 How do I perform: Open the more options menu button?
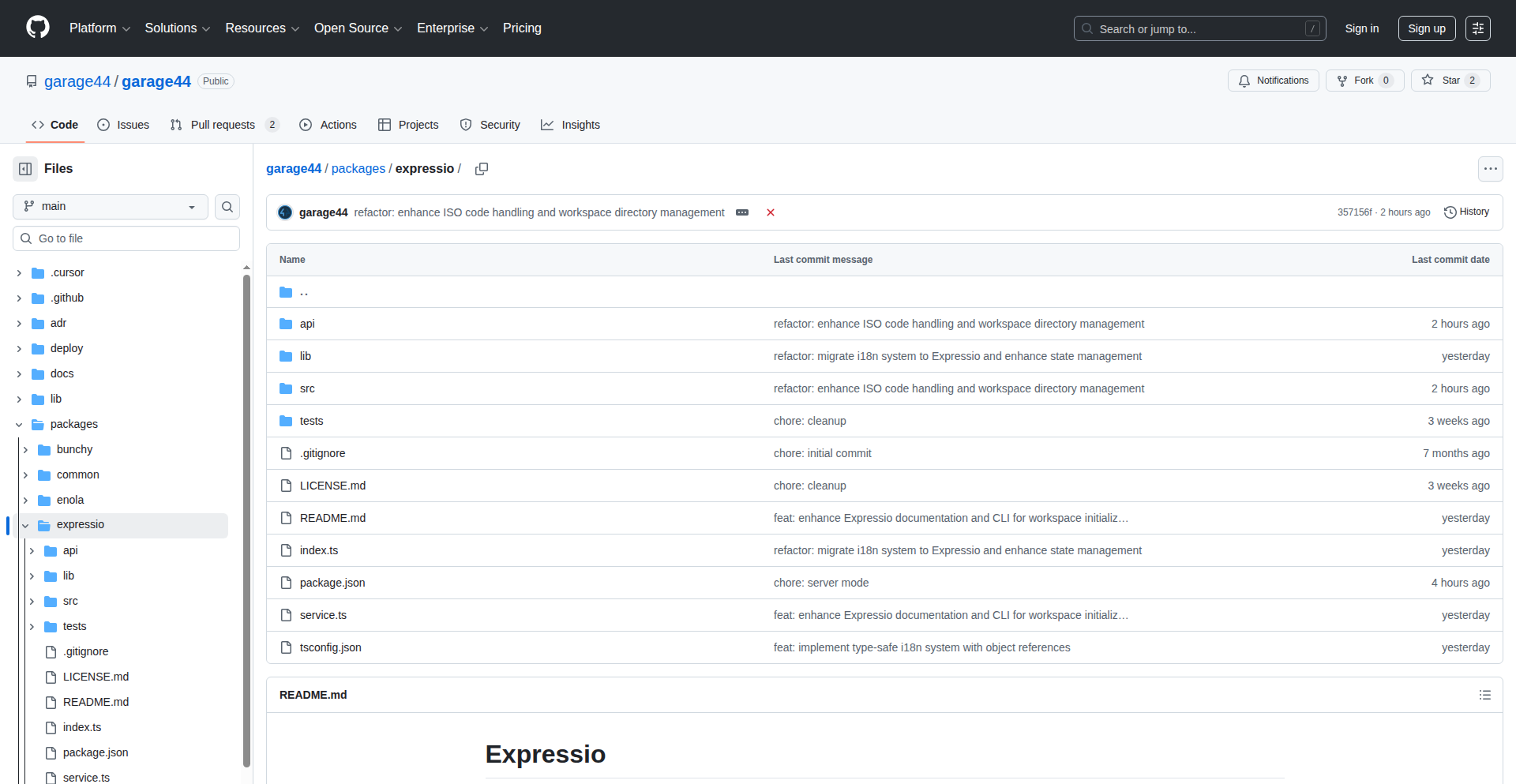[x=1490, y=169]
